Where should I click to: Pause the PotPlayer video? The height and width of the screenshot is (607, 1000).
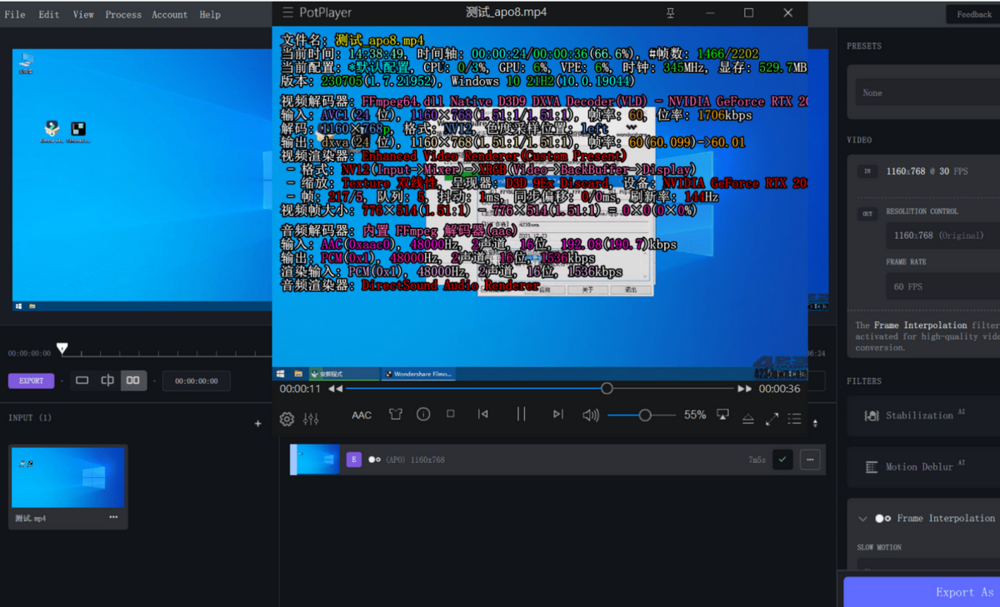point(521,414)
